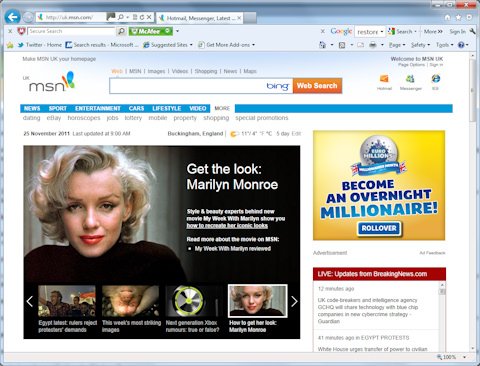The height and width of the screenshot is (366, 480).
Task: Click Twitter - Home favorite link
Action: pyautogui.click(x=40, y=45)
